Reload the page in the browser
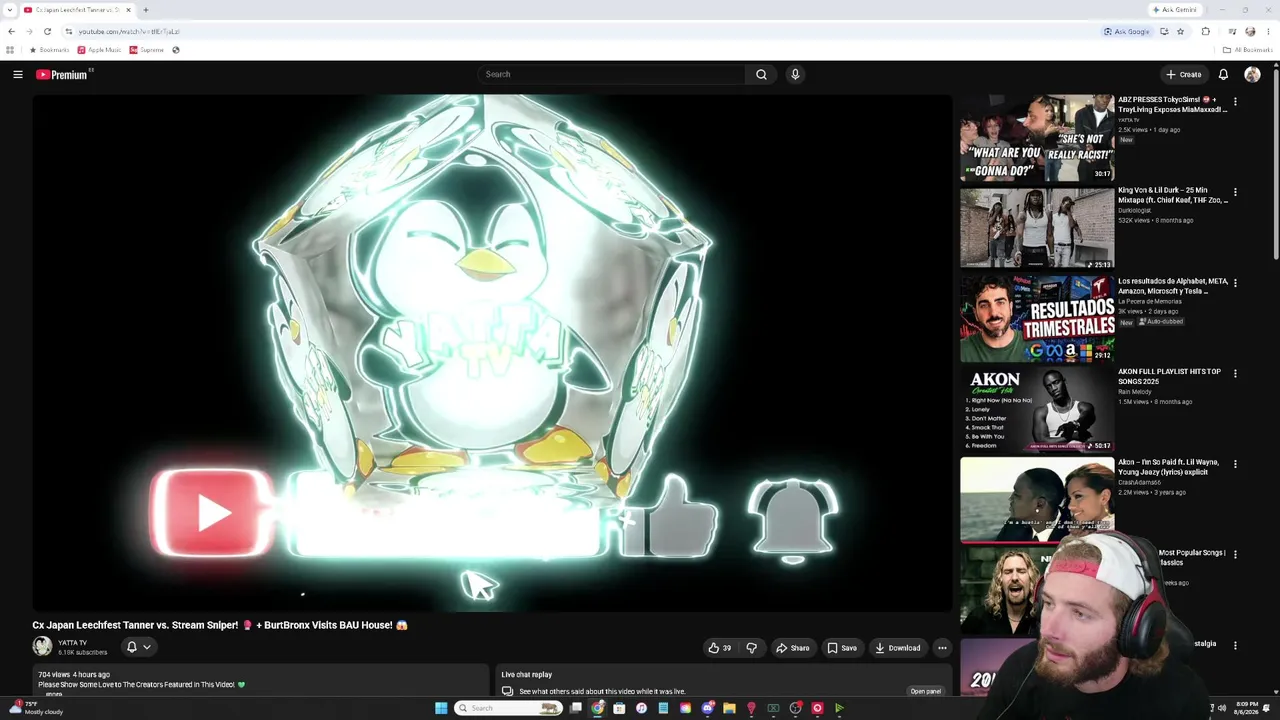1280x720 pixels. pos(47,31)
